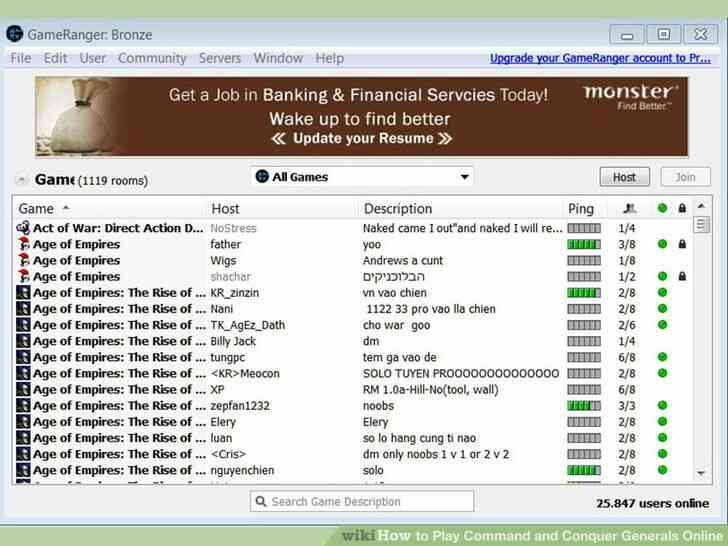
Task: Open the Window menu
Action: tap(278, 58)
